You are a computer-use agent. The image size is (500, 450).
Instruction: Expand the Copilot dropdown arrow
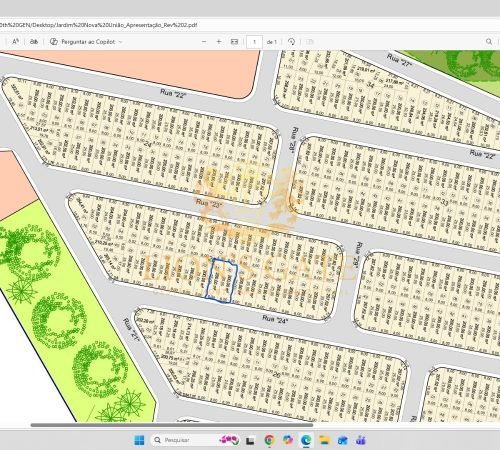121,42
